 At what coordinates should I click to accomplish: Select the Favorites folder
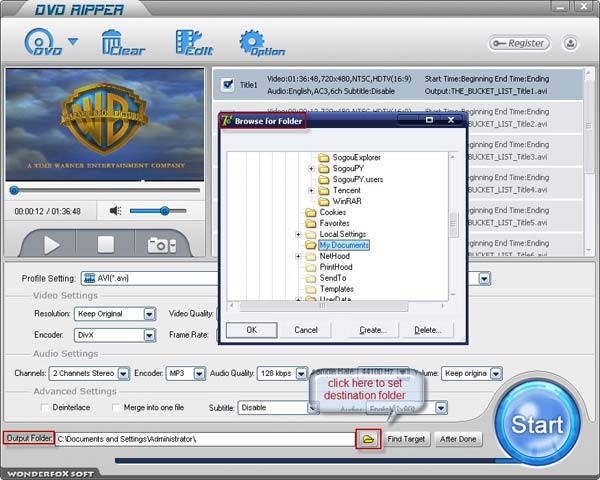[328, 223]
